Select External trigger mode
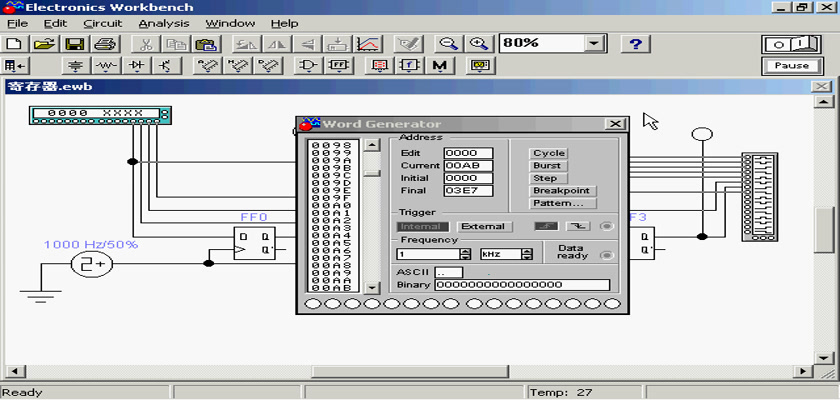 point(483,227)
